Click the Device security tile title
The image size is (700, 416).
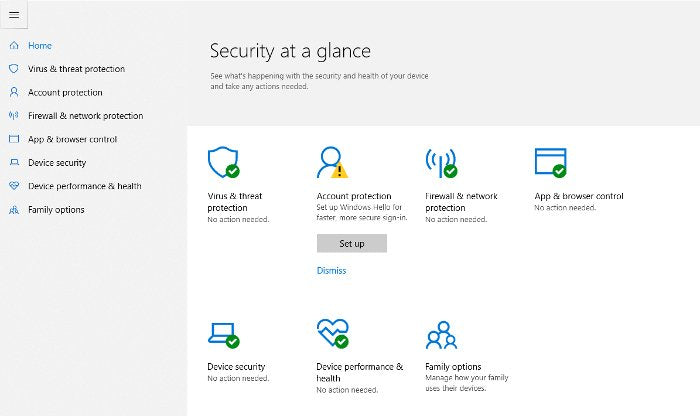[236, 367]
